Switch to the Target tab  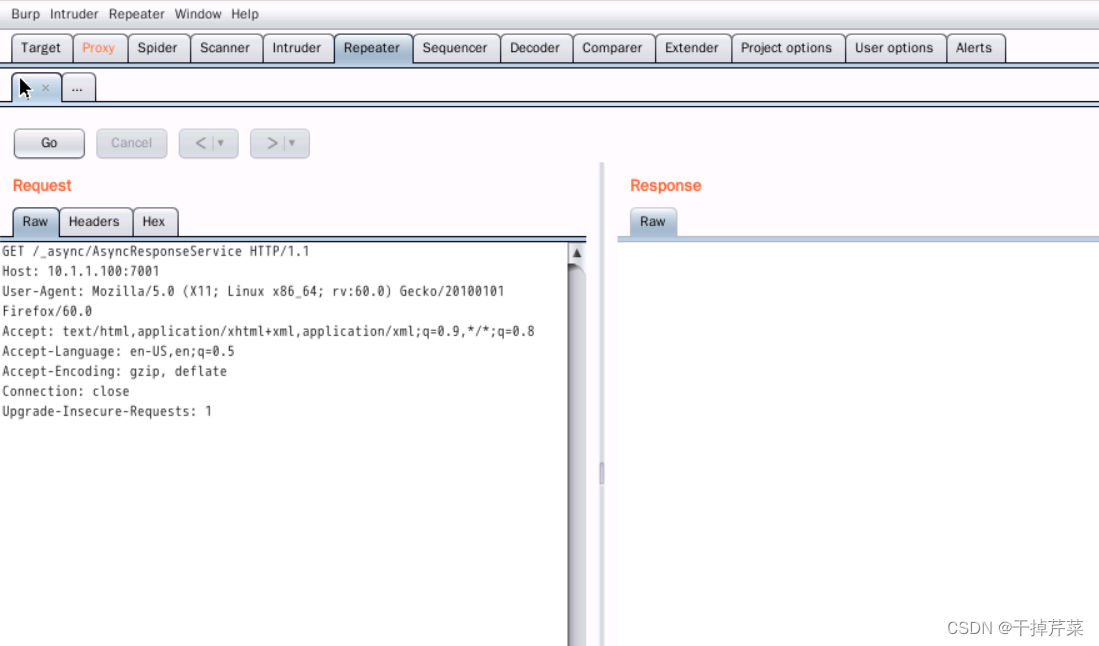[x=41, y=48]
